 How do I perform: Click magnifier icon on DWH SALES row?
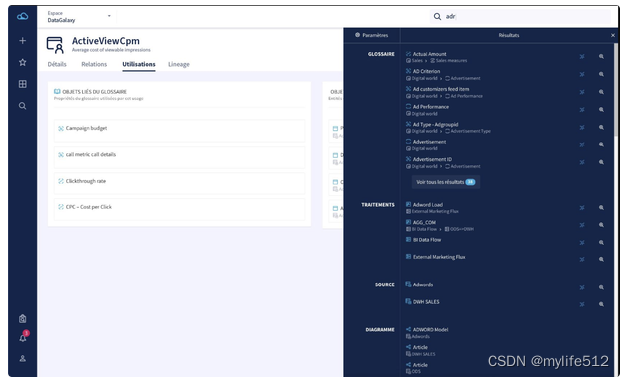click(x=601, y=304)
